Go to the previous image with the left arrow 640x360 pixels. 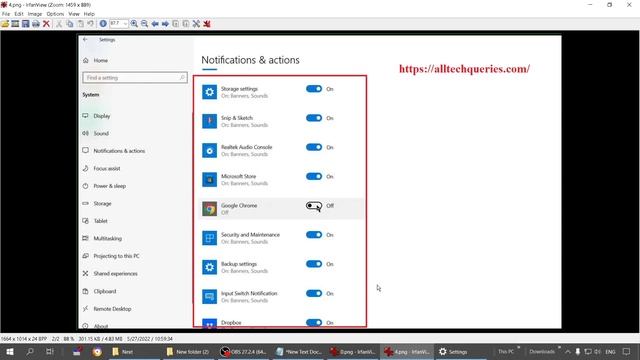coord(155,24)
